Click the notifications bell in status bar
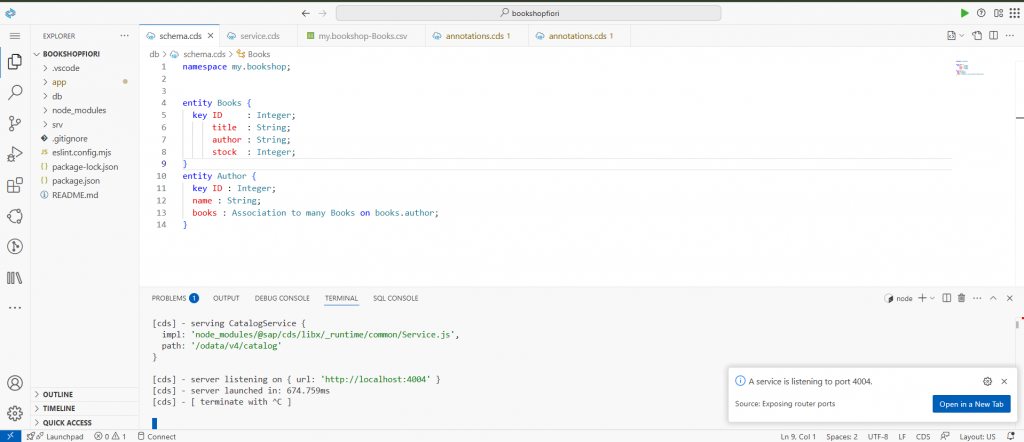This screenshot has width=1024, height=442. click(1011, 436)
